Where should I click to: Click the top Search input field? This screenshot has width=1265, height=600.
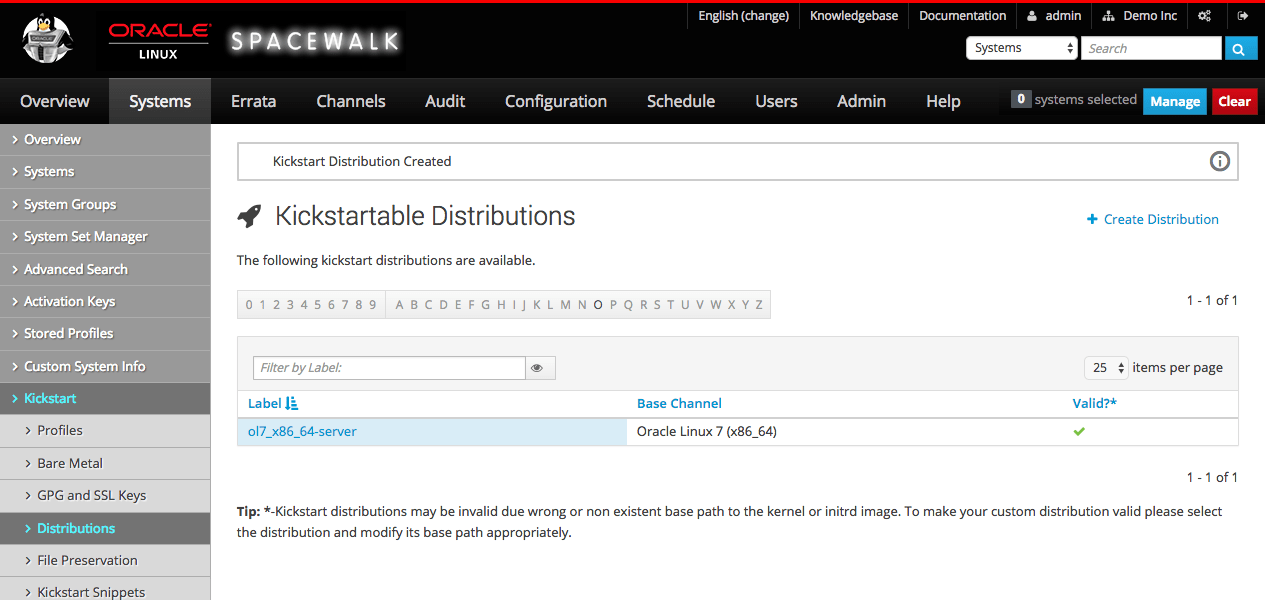(x=1151, y=48)
